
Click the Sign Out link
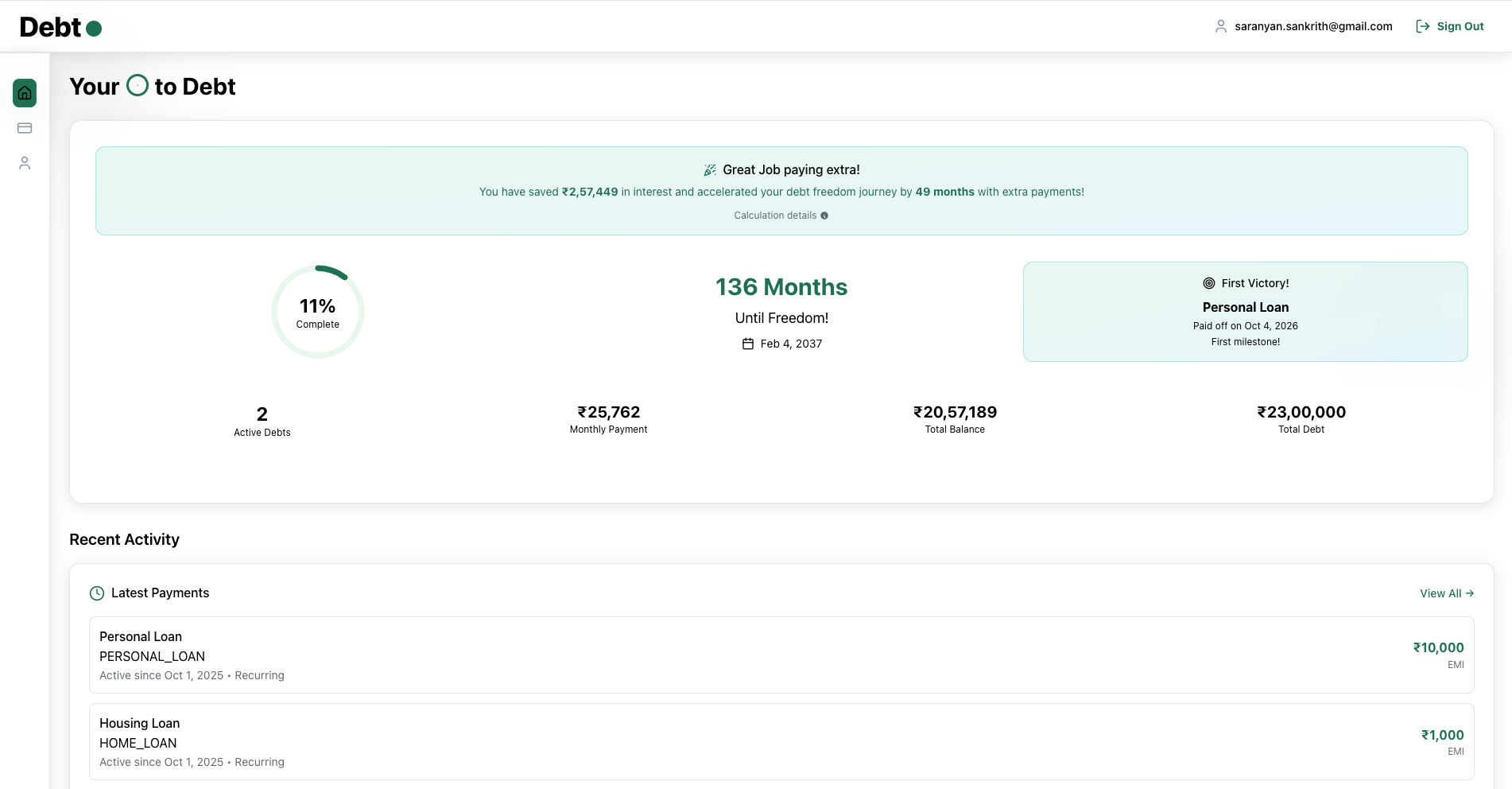pos(1450,26)
